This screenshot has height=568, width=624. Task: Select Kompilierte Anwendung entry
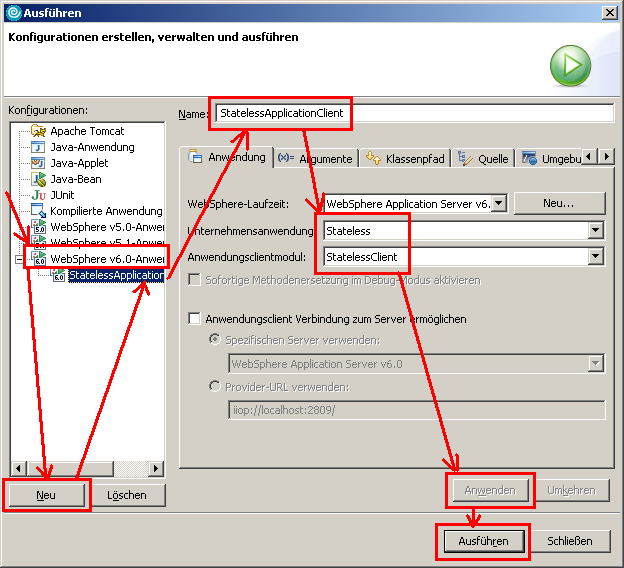click(106, 211)
